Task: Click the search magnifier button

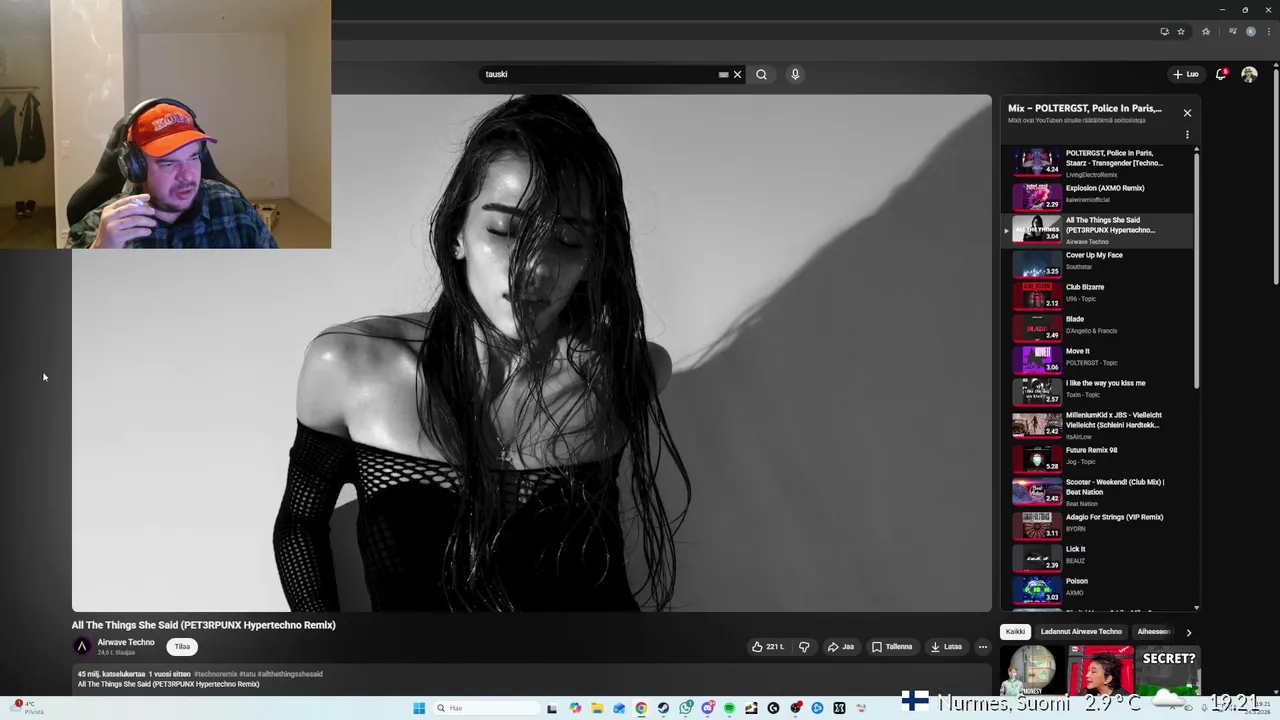Action: (x=761, y=74)
